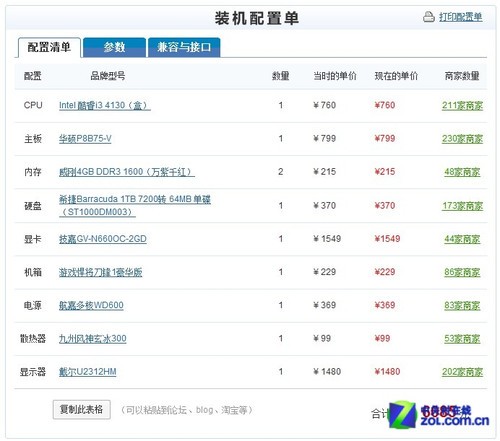Image resolution: width=500 pixels, height=441 pixels.
Task: Open the 希捷Barracuda 1TB hard drive link
Action: coord(135,205)
